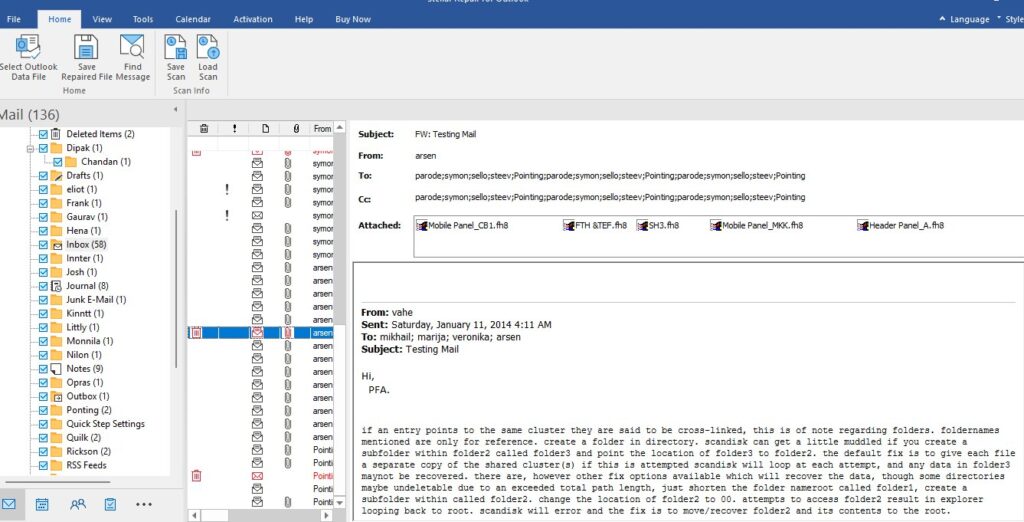Sort by deleted items column icon
Image resolution: width=1024 pixels, height=522 pixels.
(204, 129)
